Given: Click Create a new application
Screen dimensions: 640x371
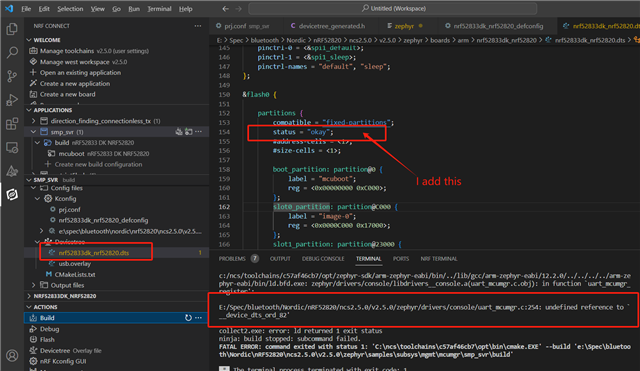Looking at the screenshot, I should 75,84.
